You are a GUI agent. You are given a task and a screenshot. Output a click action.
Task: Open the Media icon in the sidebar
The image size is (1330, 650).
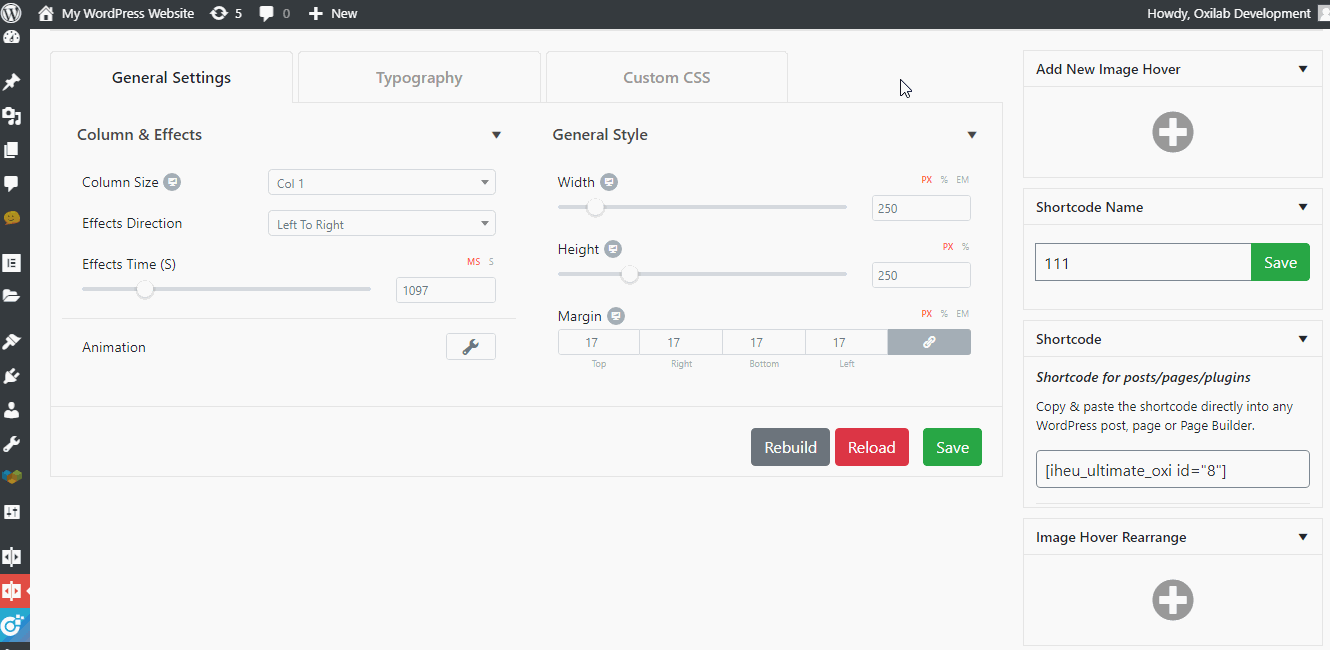coord(12,116)
